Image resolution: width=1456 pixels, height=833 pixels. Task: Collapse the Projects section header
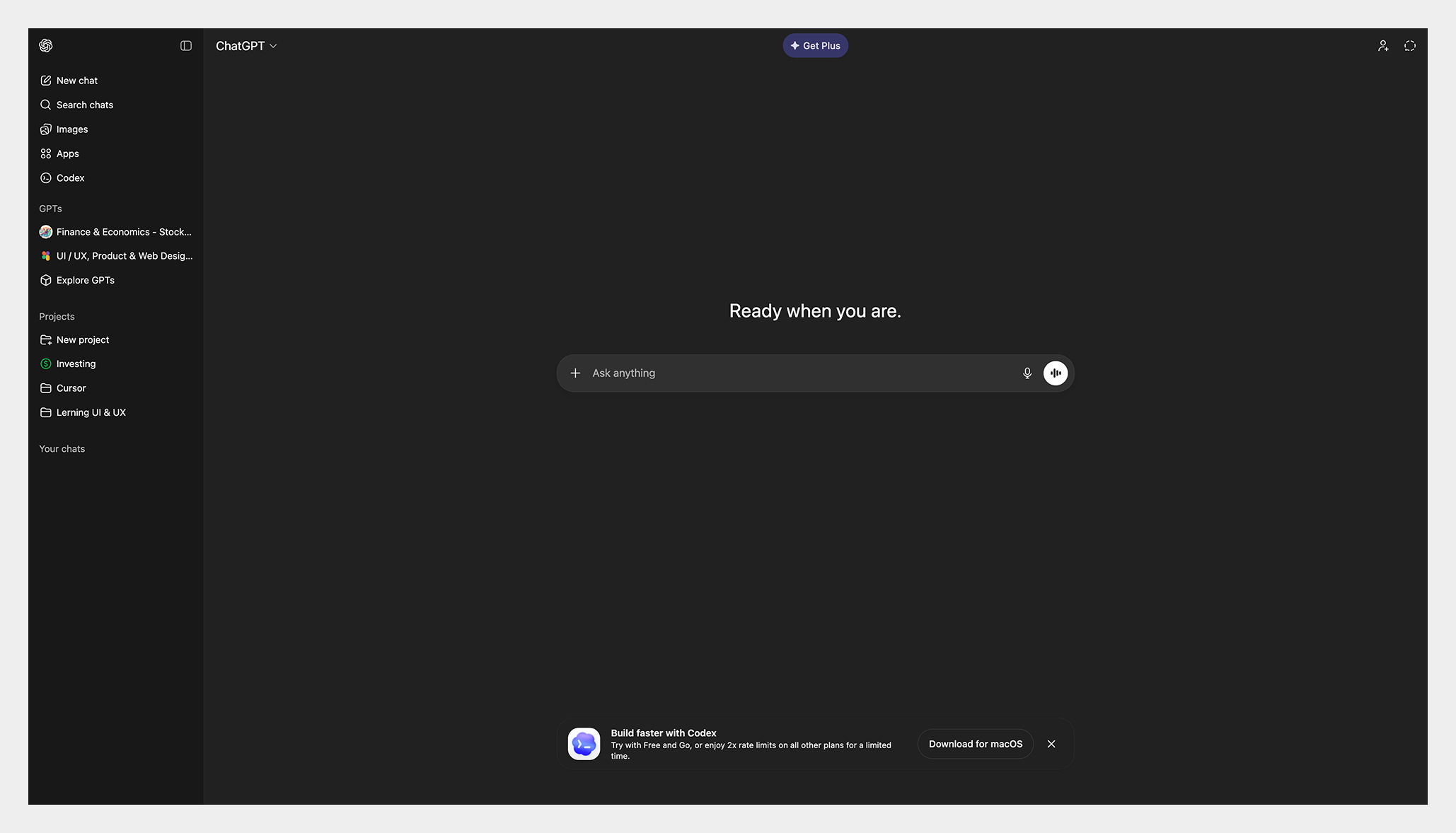tap(57, 317)
